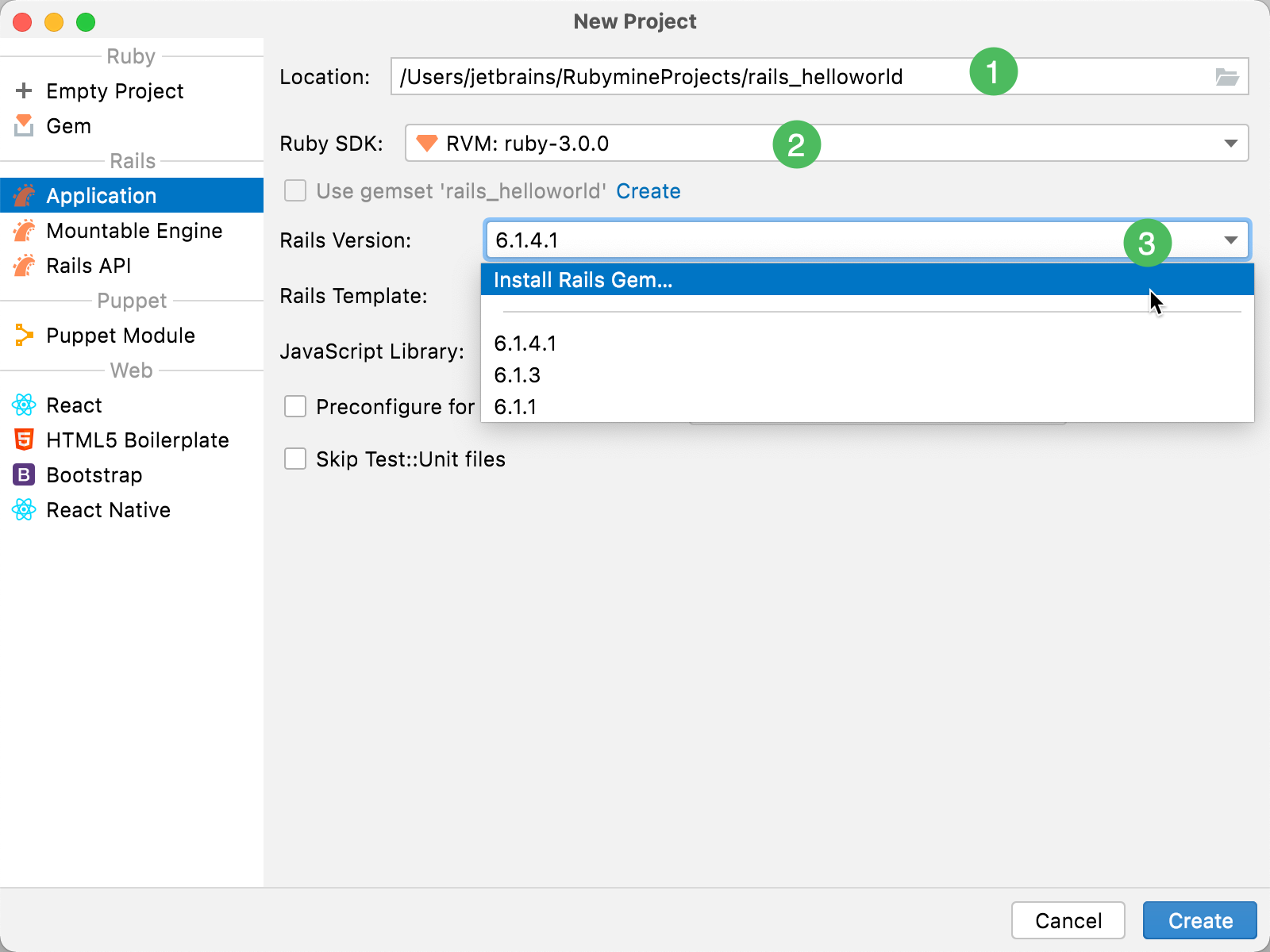Click the Location path input field
Screen dimensions: 1270x952
coord(819,77)
